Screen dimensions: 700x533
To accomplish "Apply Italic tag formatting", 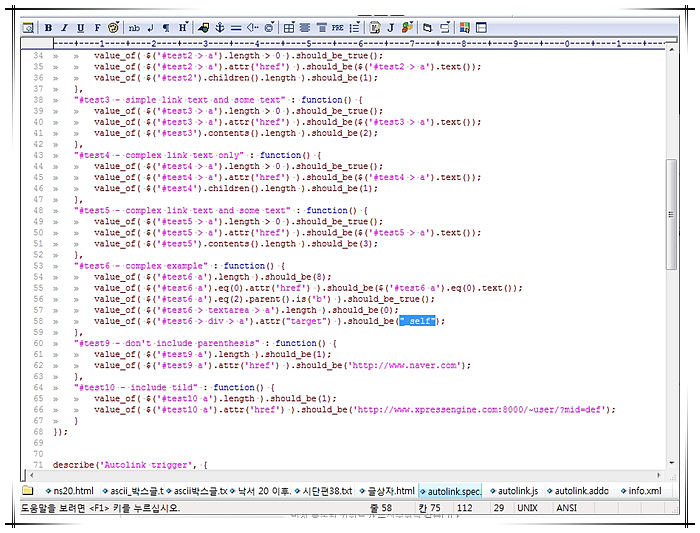I will click(x=64, y=28).
